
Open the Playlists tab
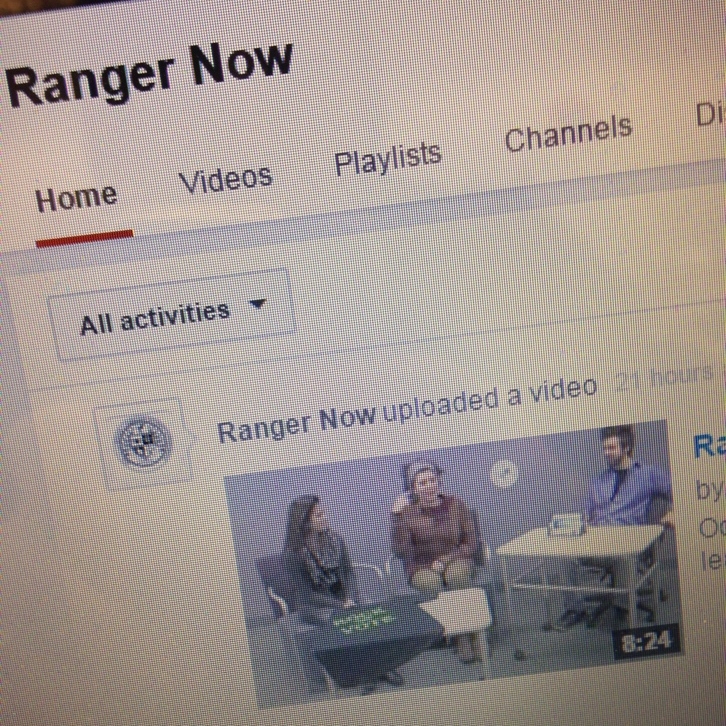(x=388, y=158)
